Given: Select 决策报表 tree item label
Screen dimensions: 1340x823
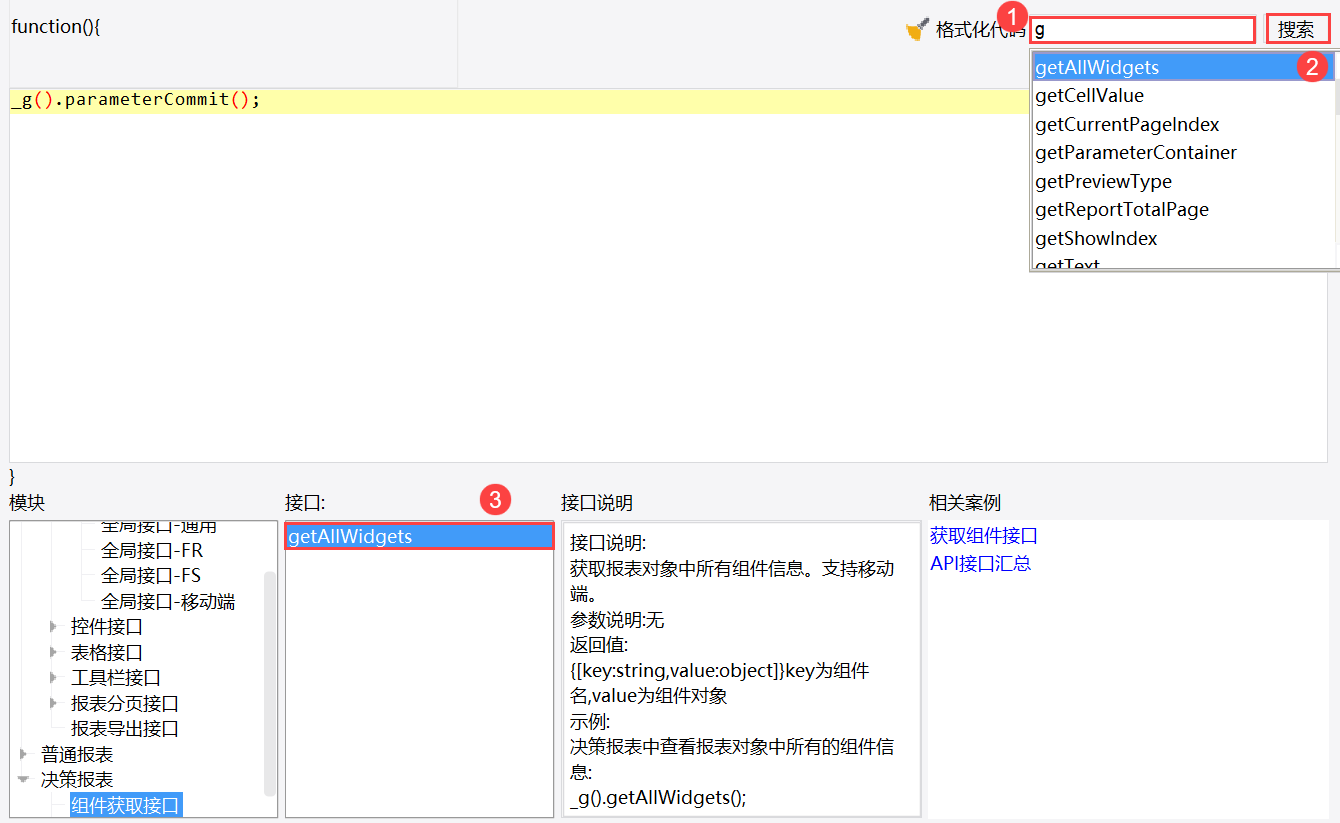Looking at the screenshot, I should click(77, 780).
